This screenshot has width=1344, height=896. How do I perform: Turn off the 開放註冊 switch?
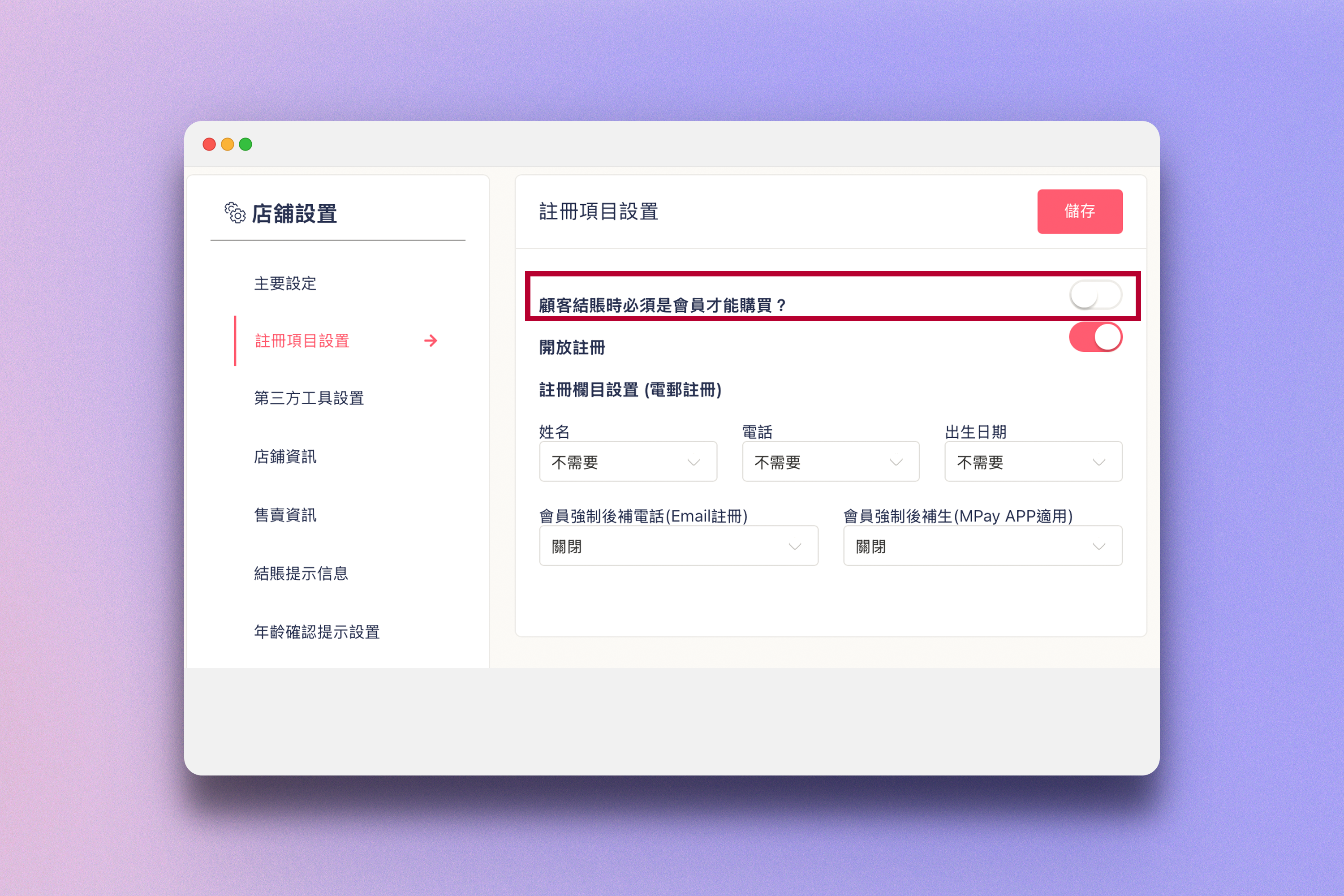tap(1095, 337)
